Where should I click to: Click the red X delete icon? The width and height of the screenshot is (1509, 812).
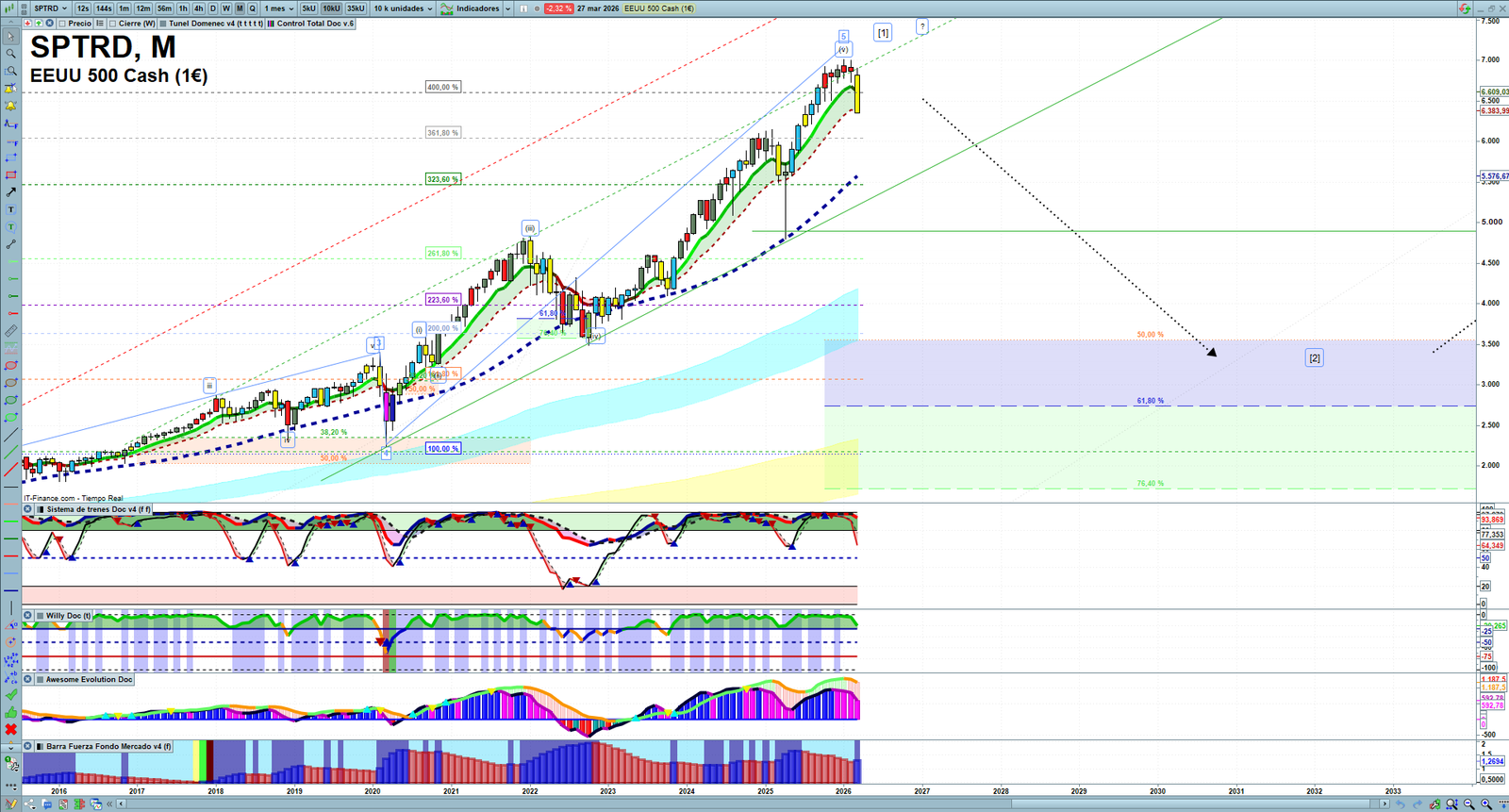[x=10, y=729]
